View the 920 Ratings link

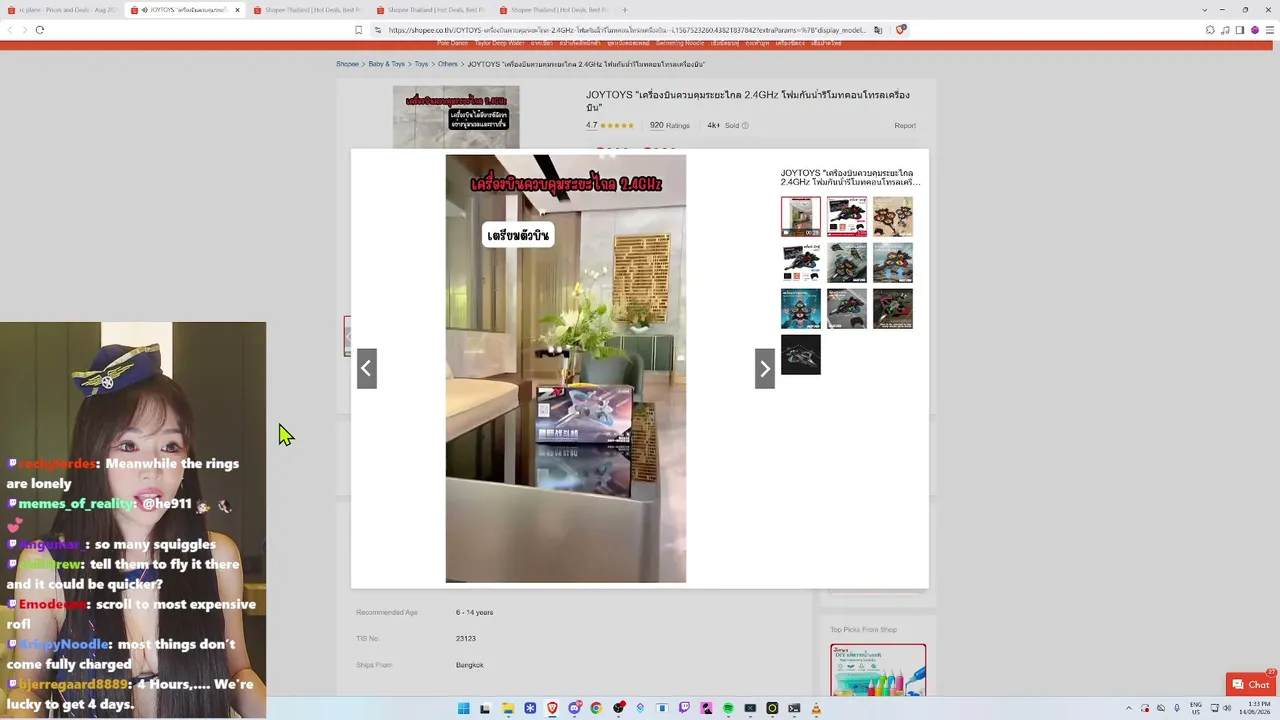coord(670,126)
